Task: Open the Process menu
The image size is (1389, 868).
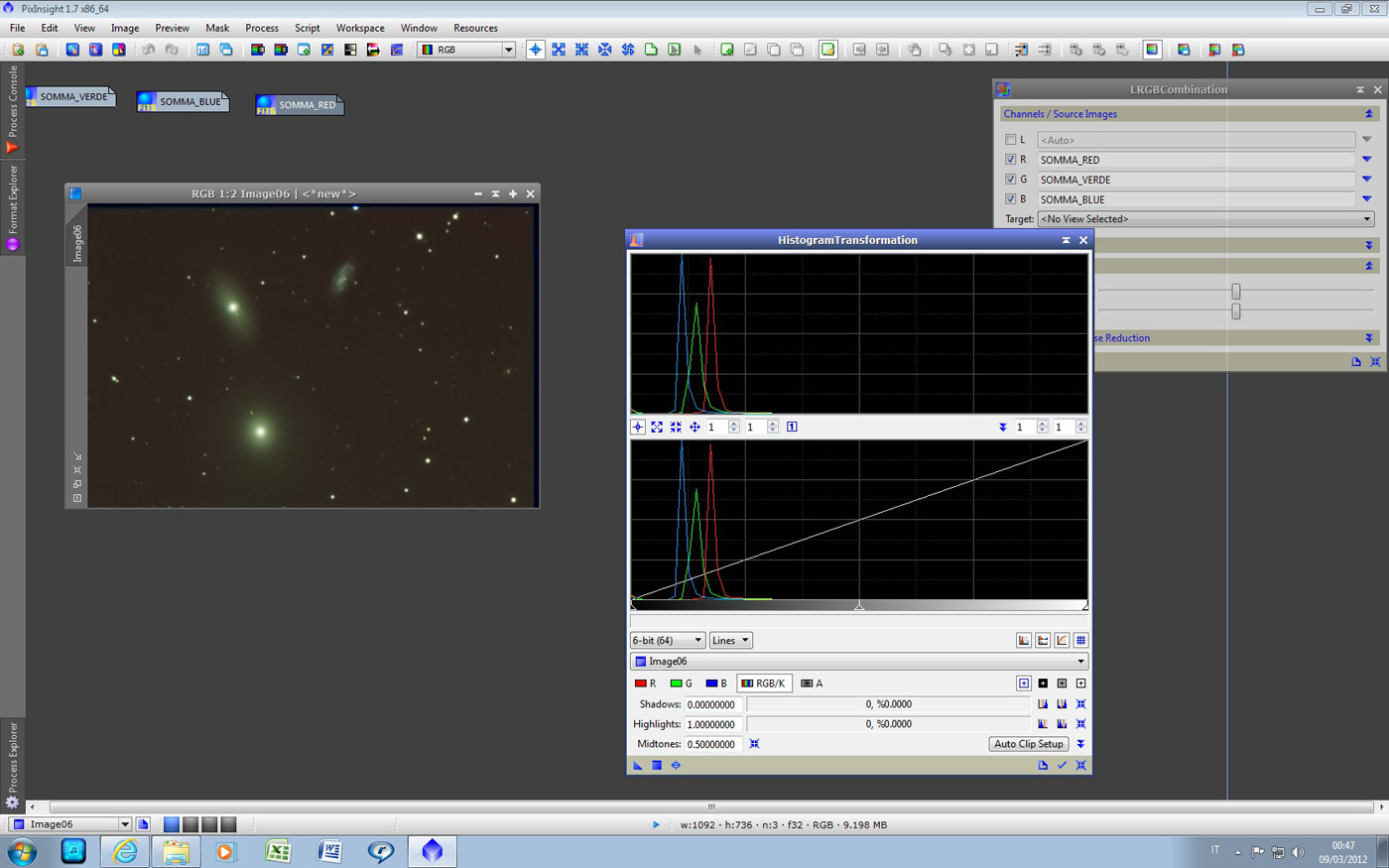Action: coord(262,28)
